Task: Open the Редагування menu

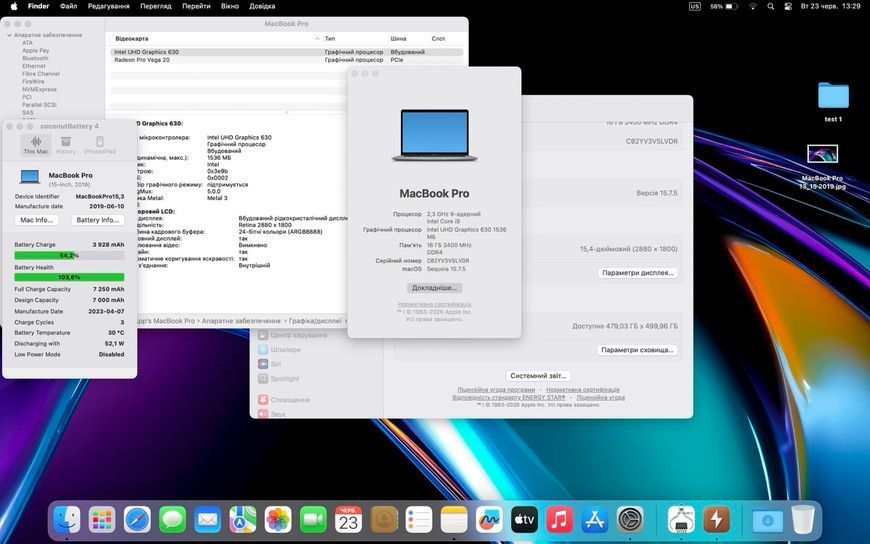Action: (x=109, y=6)
